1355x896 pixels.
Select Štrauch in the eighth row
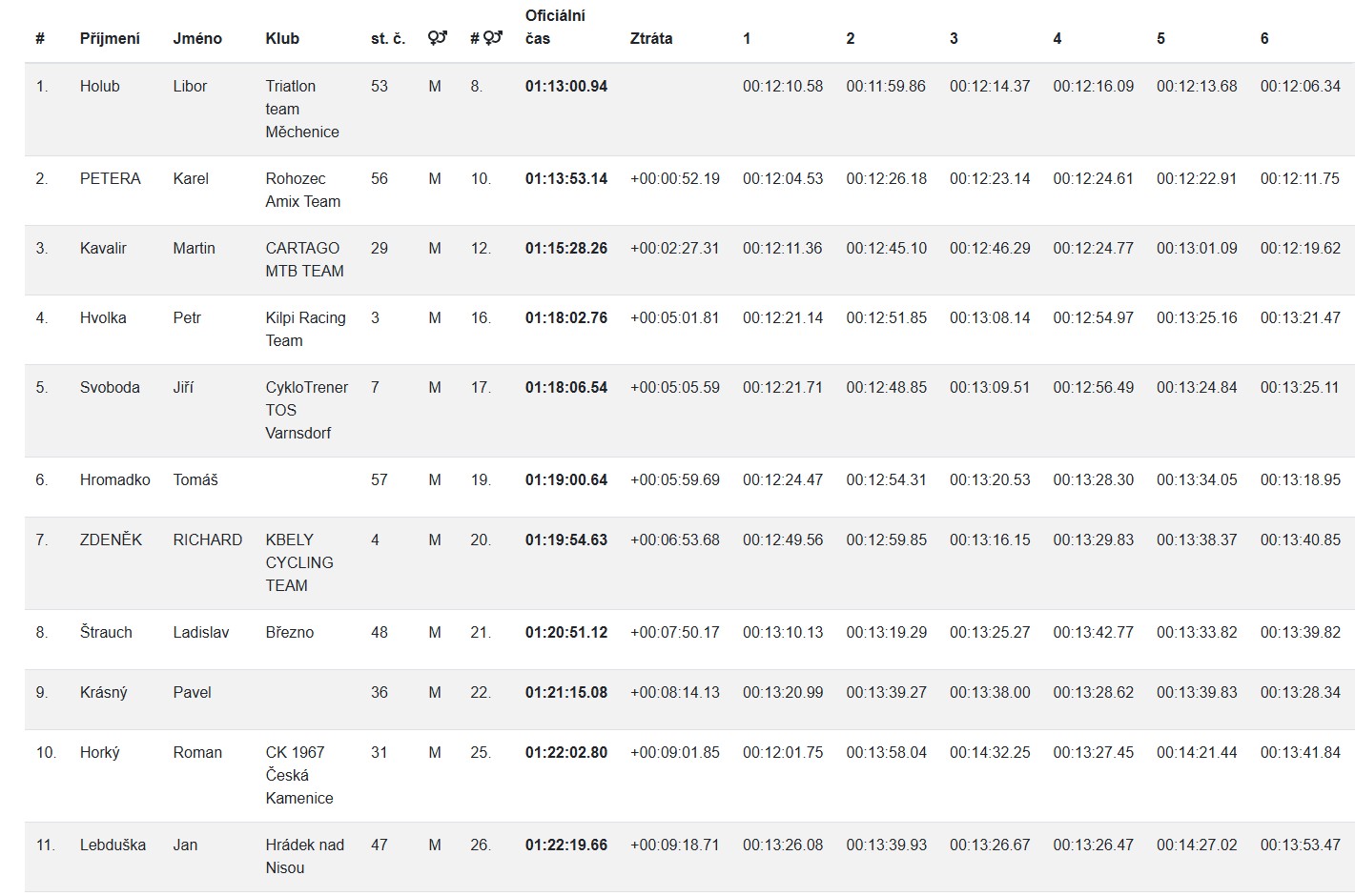coord(106,632)
